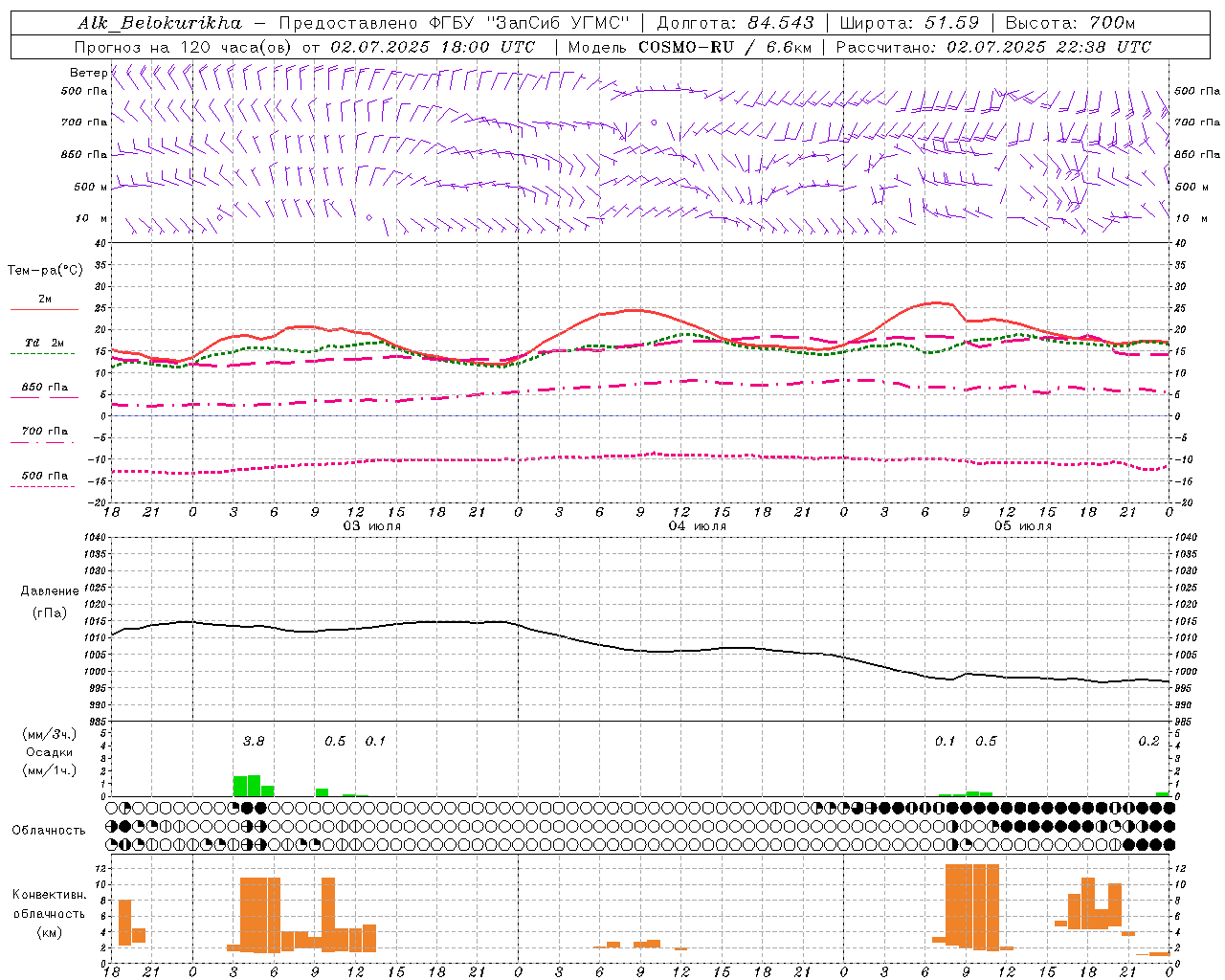Click the "03 июля" date label under temperature chart
The image size is (1225, 980).
[x=371, y=526]
